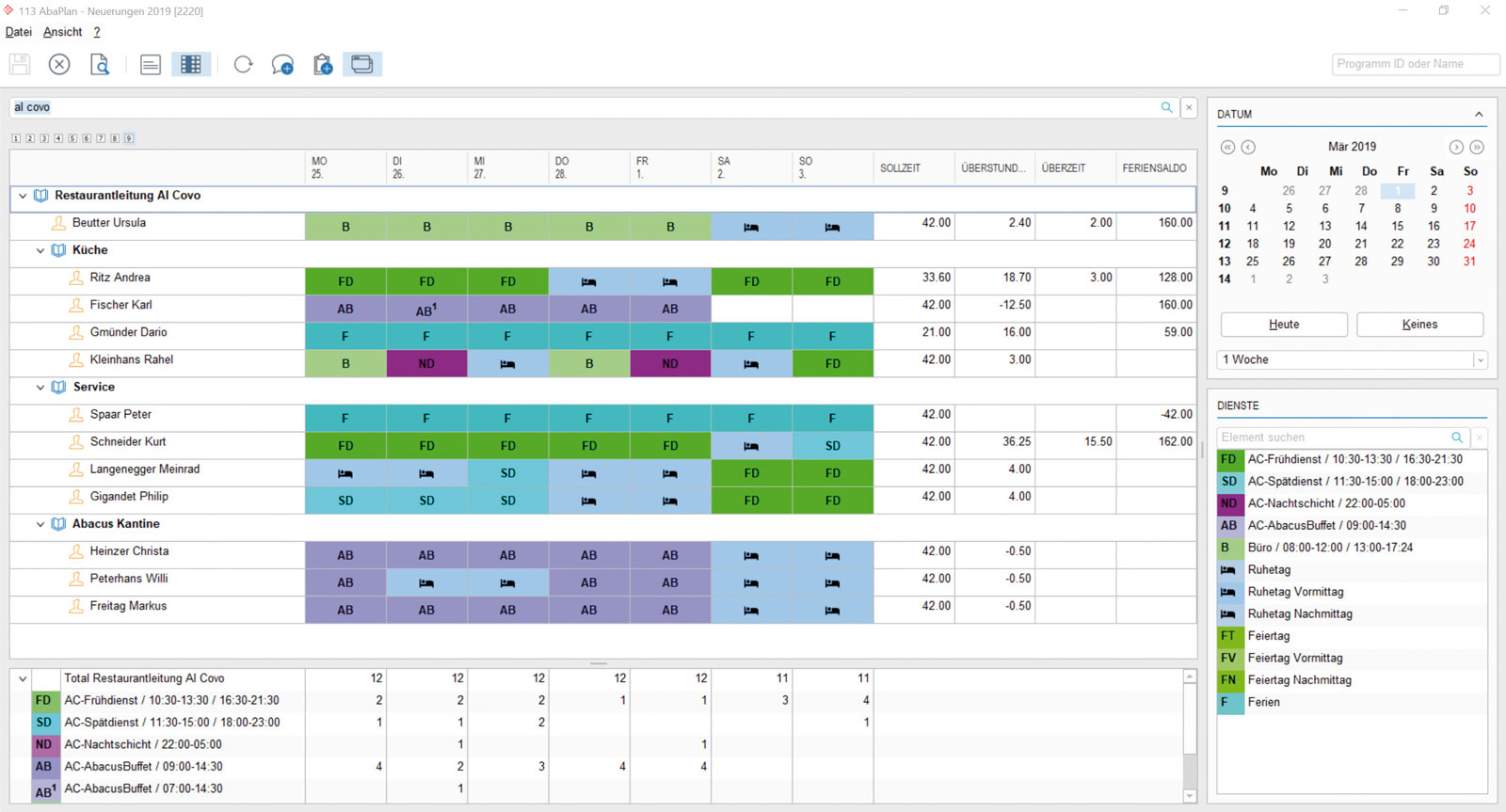Toggle outline level 3 button

(x=44, y=138)
